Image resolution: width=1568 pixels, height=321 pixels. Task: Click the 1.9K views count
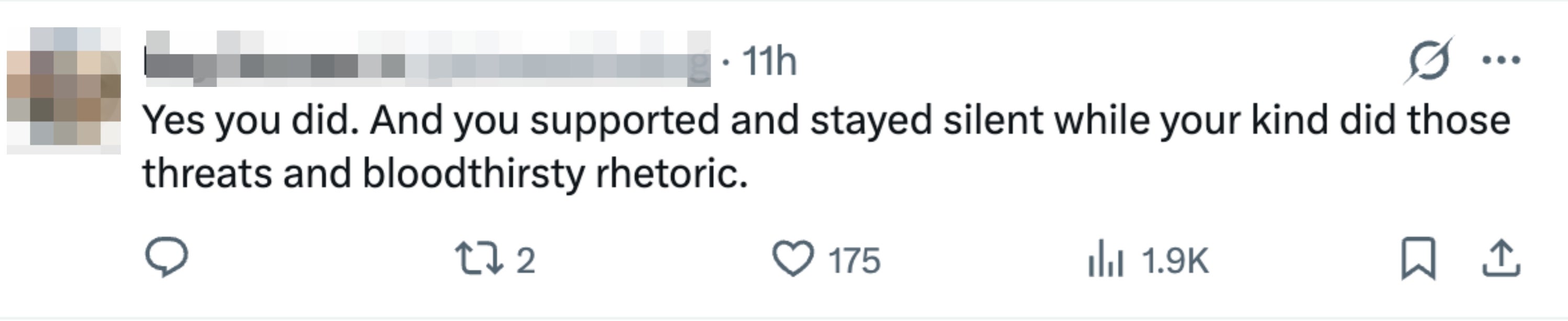(1175, 261)
